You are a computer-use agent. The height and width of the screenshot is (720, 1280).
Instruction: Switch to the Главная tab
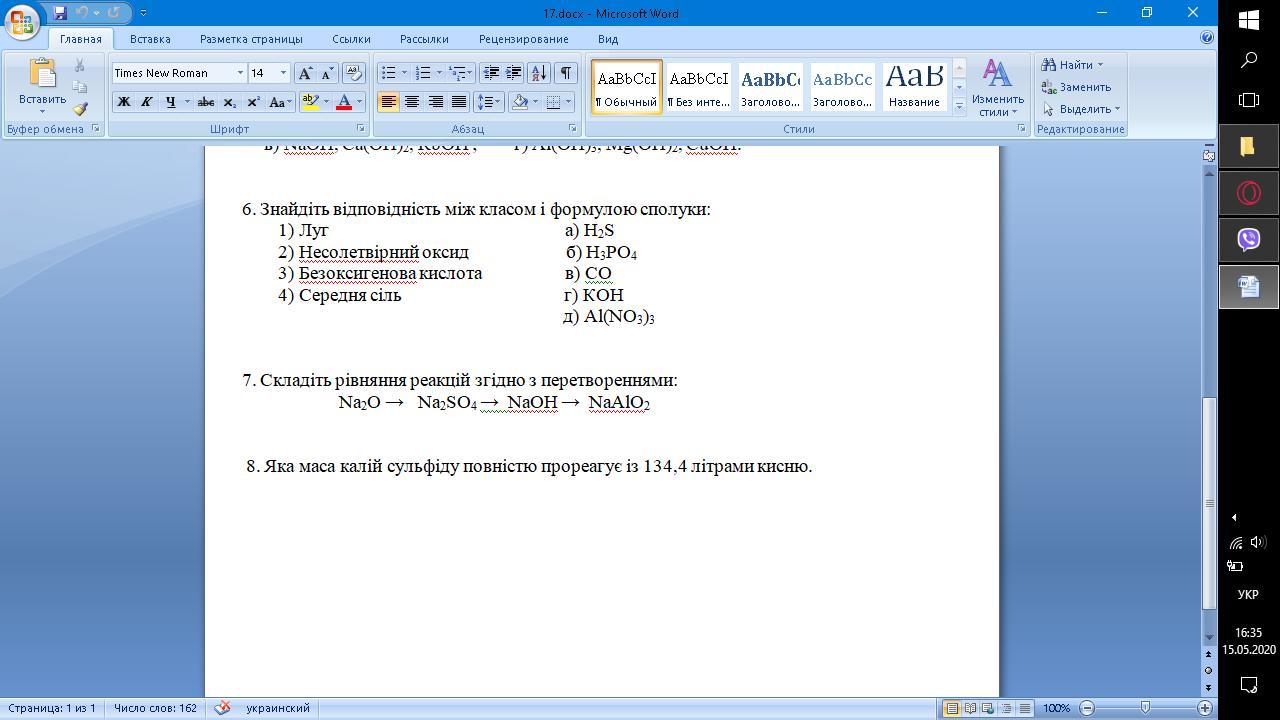click(x=80, y=39)
